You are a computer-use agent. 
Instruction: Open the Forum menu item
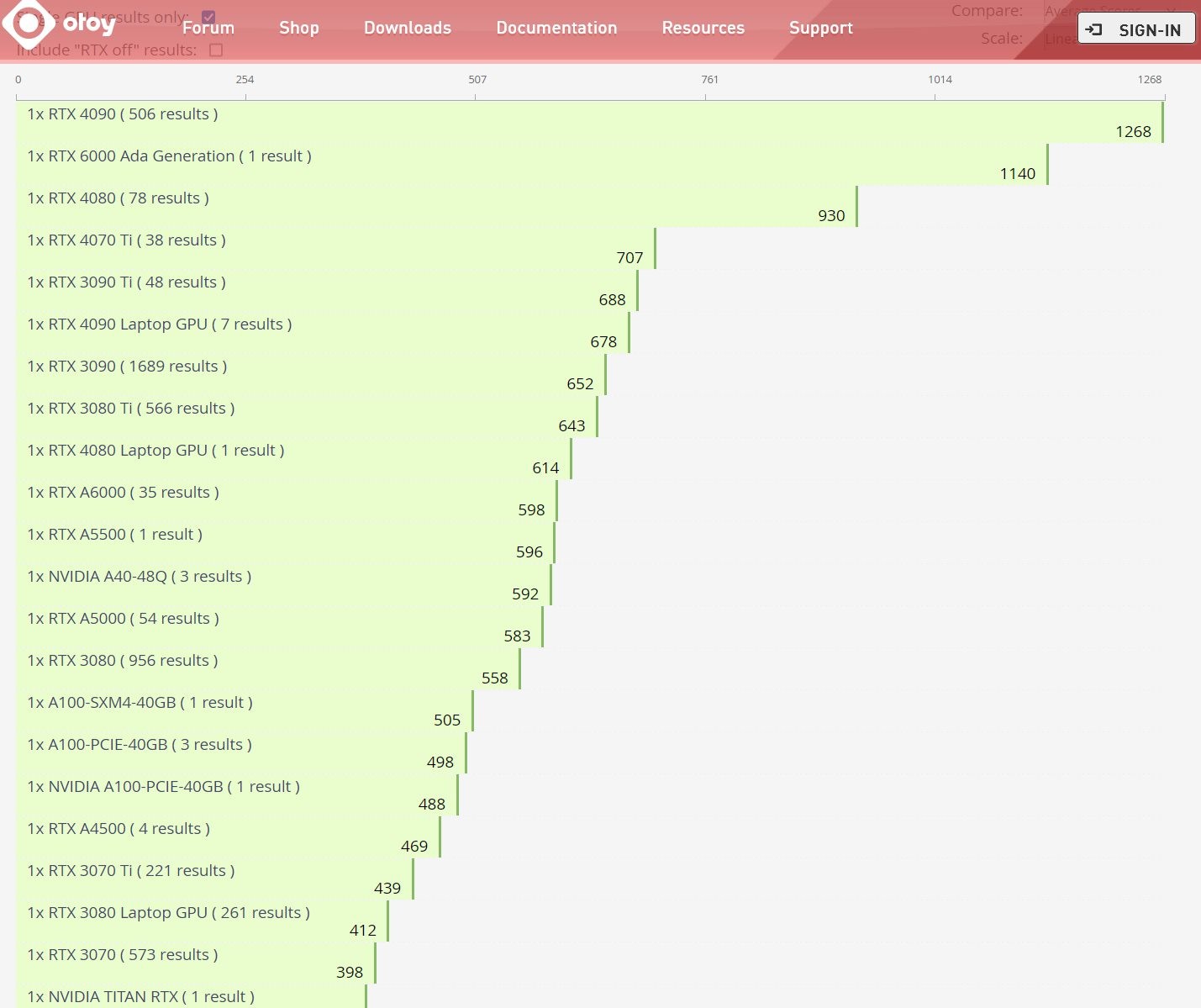click(x=208, y=28)
